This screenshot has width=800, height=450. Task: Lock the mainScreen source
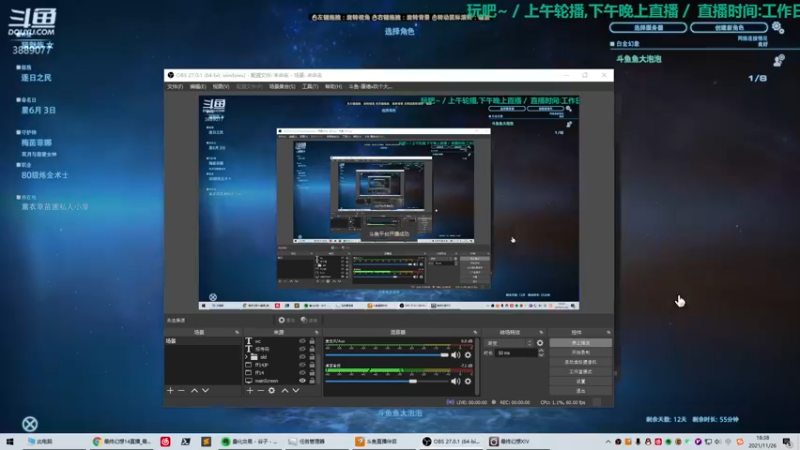(312, 381)
